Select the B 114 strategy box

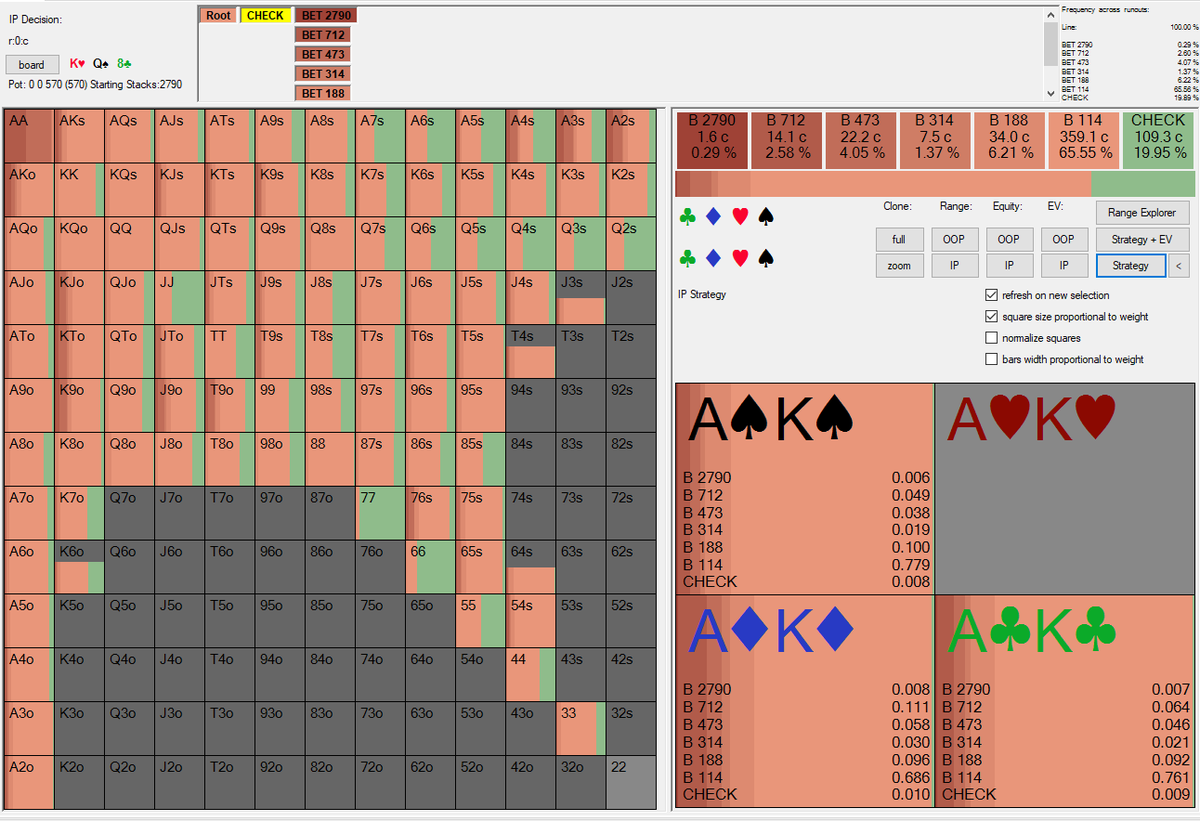click(1083, 139)
